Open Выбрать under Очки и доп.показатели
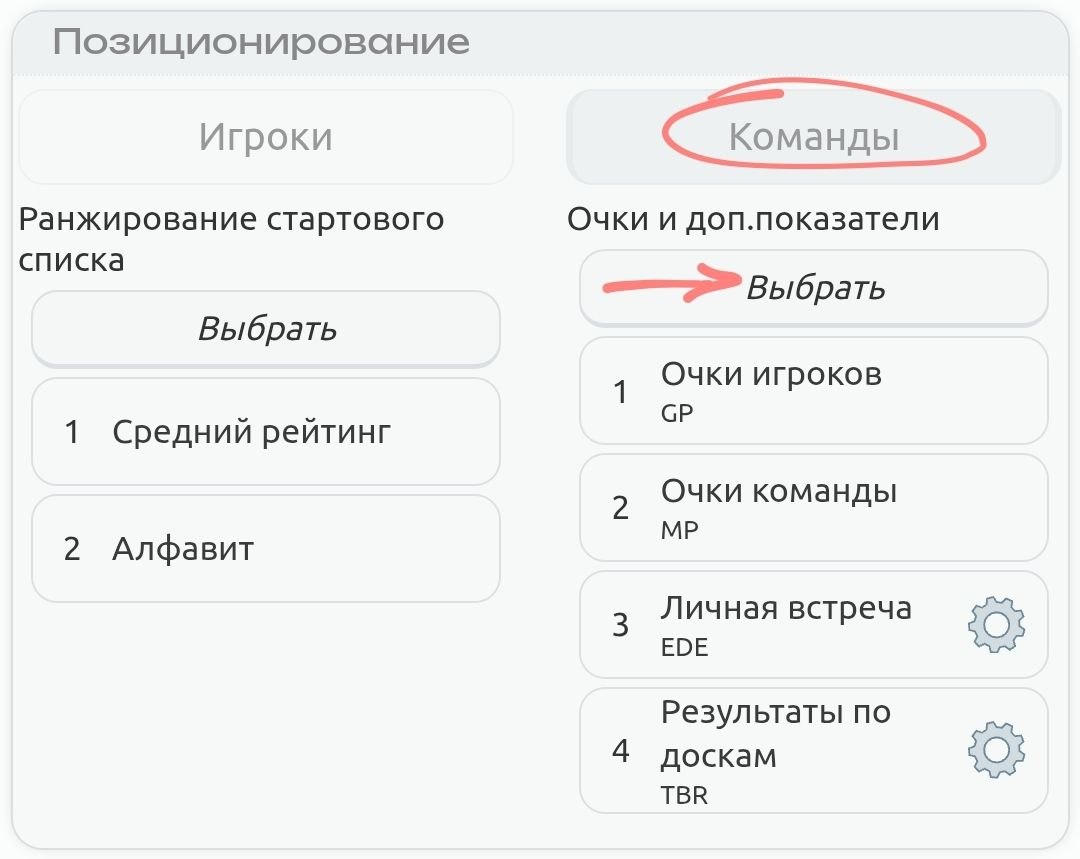The height and width of the screenshot is (859, 1080). [814, 288]
